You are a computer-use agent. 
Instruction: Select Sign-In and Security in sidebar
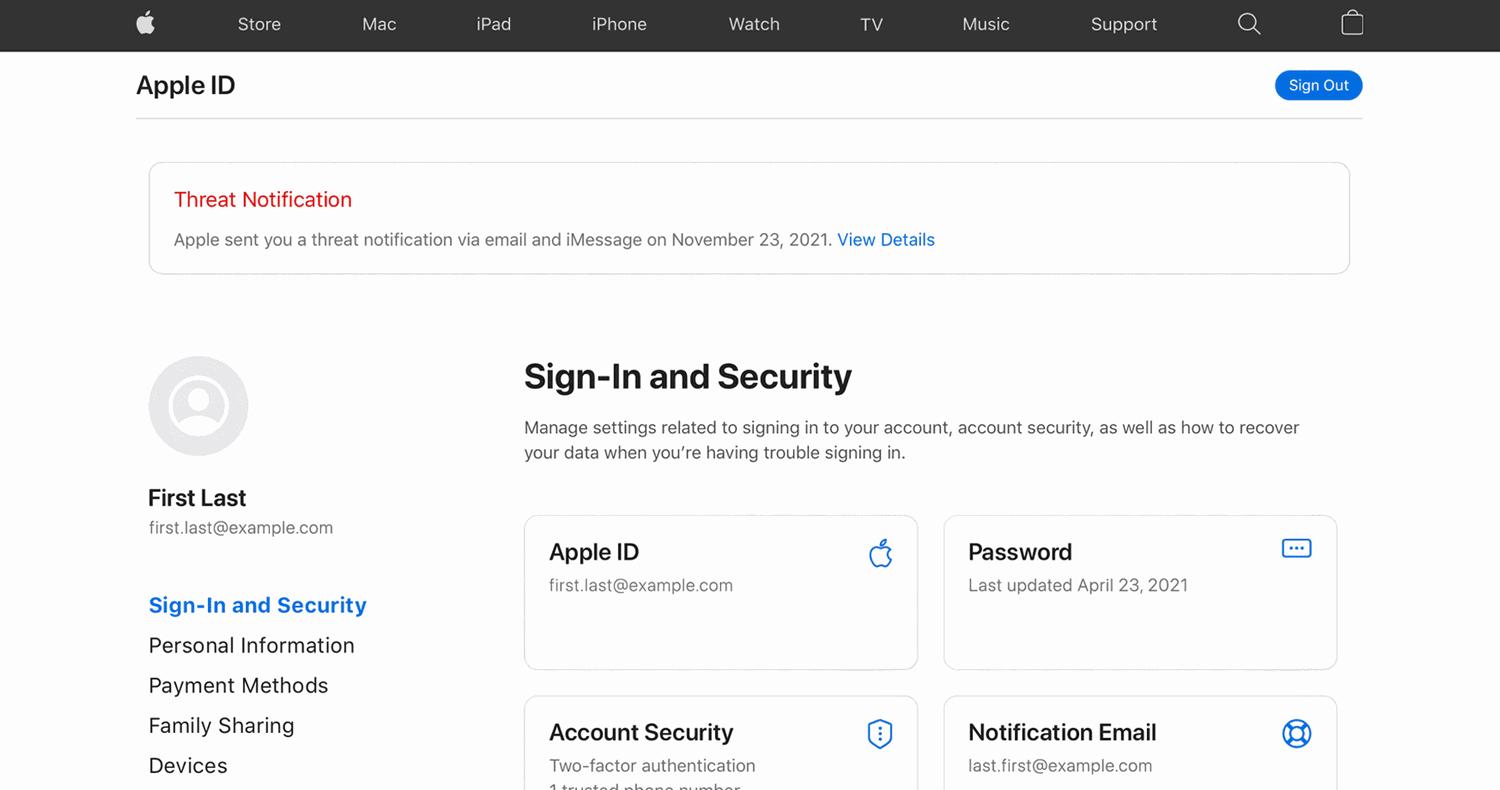coord(258,605)
